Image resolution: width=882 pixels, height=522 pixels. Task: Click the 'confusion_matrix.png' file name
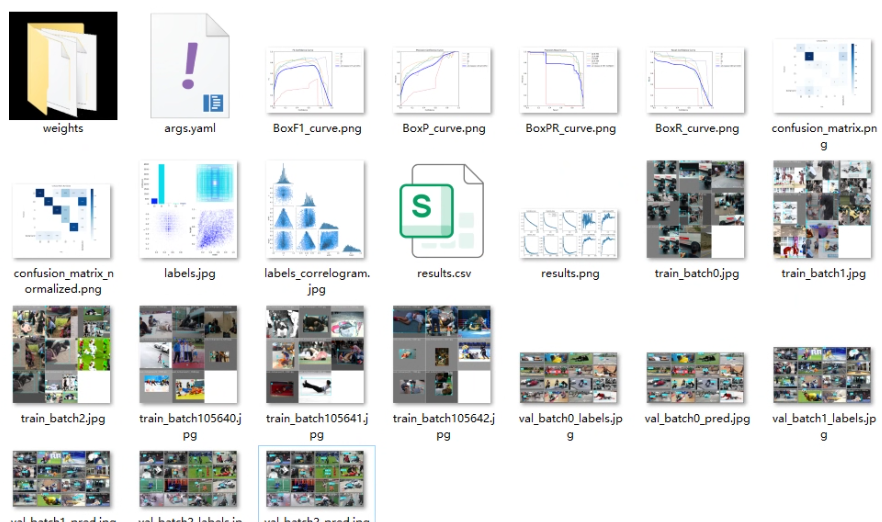point(824,136)
